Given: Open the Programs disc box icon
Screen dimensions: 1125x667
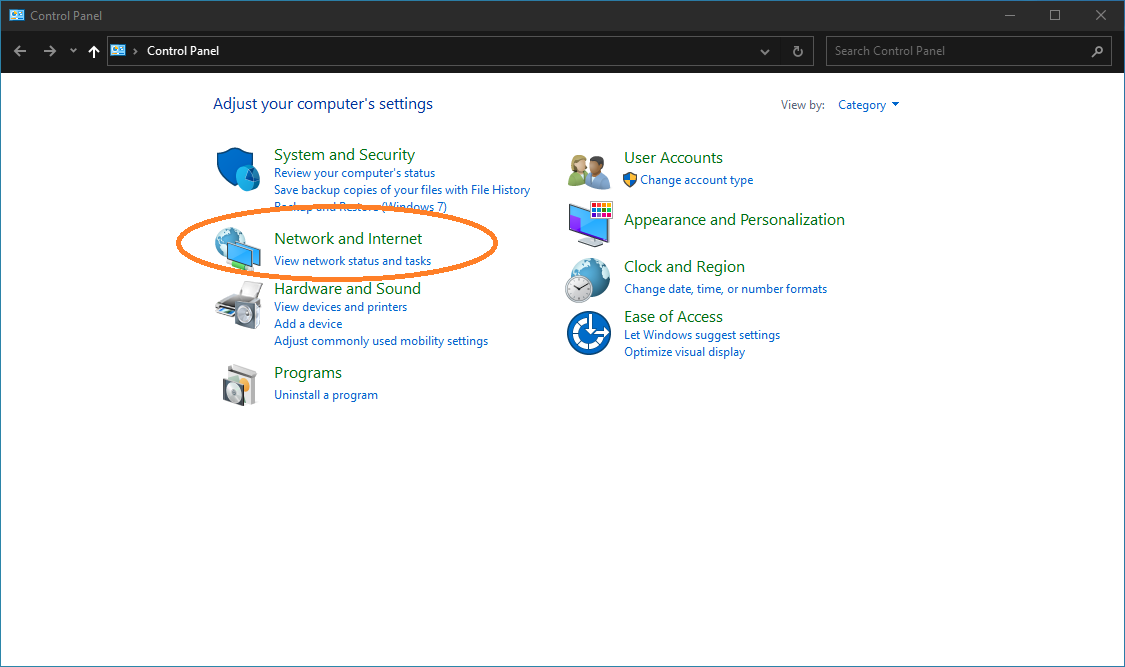Looking at the screenshot, I should coord(238,384).
